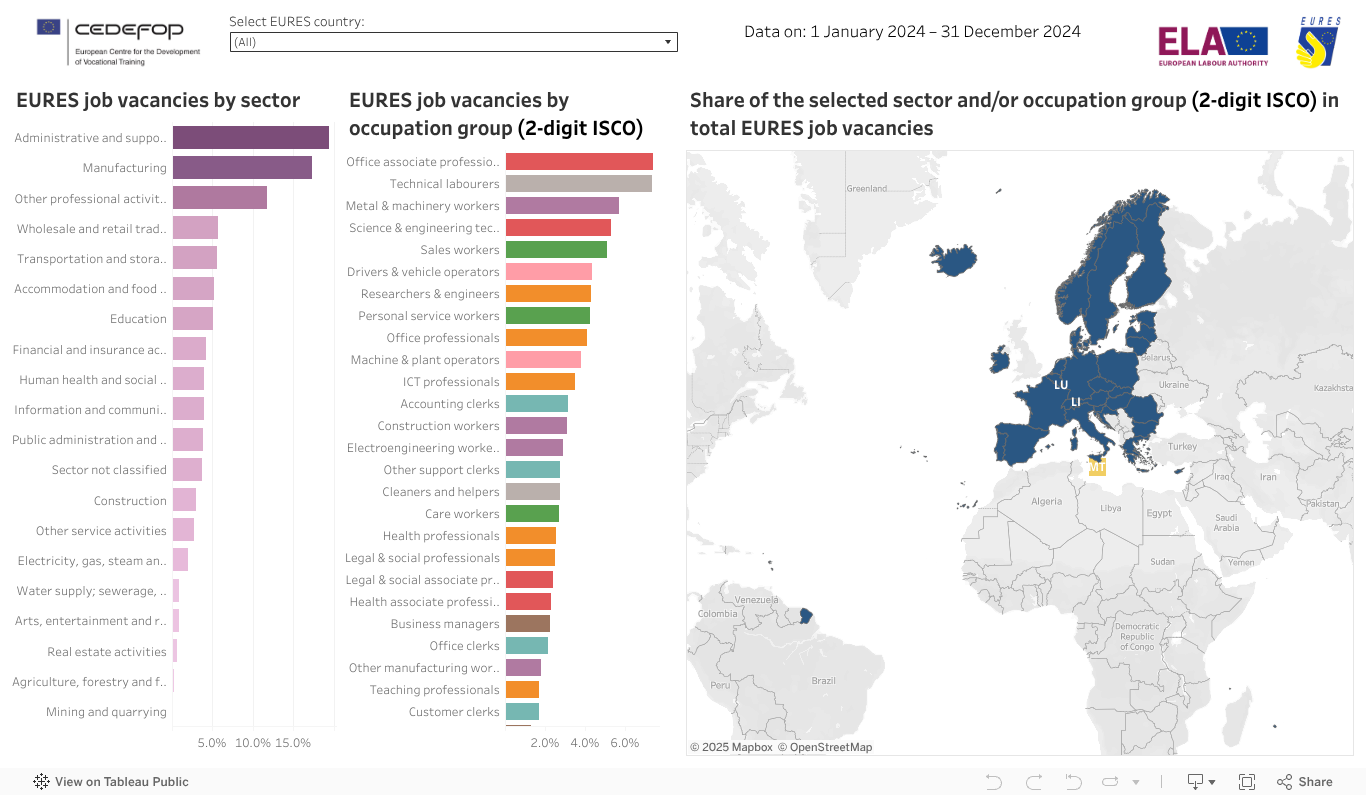Click the Refresh data icon
This screenshot has width=1366, height=795.
[x=1110, y=782]
